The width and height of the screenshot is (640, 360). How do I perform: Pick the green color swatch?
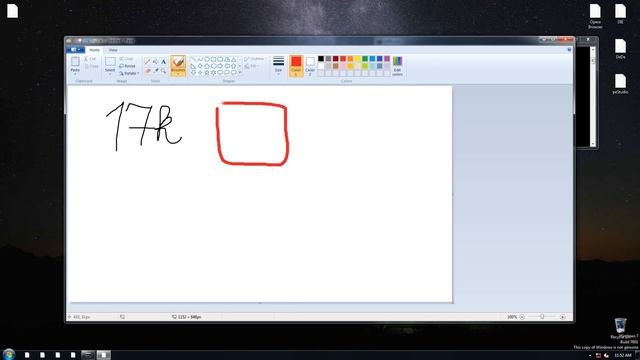365,59
